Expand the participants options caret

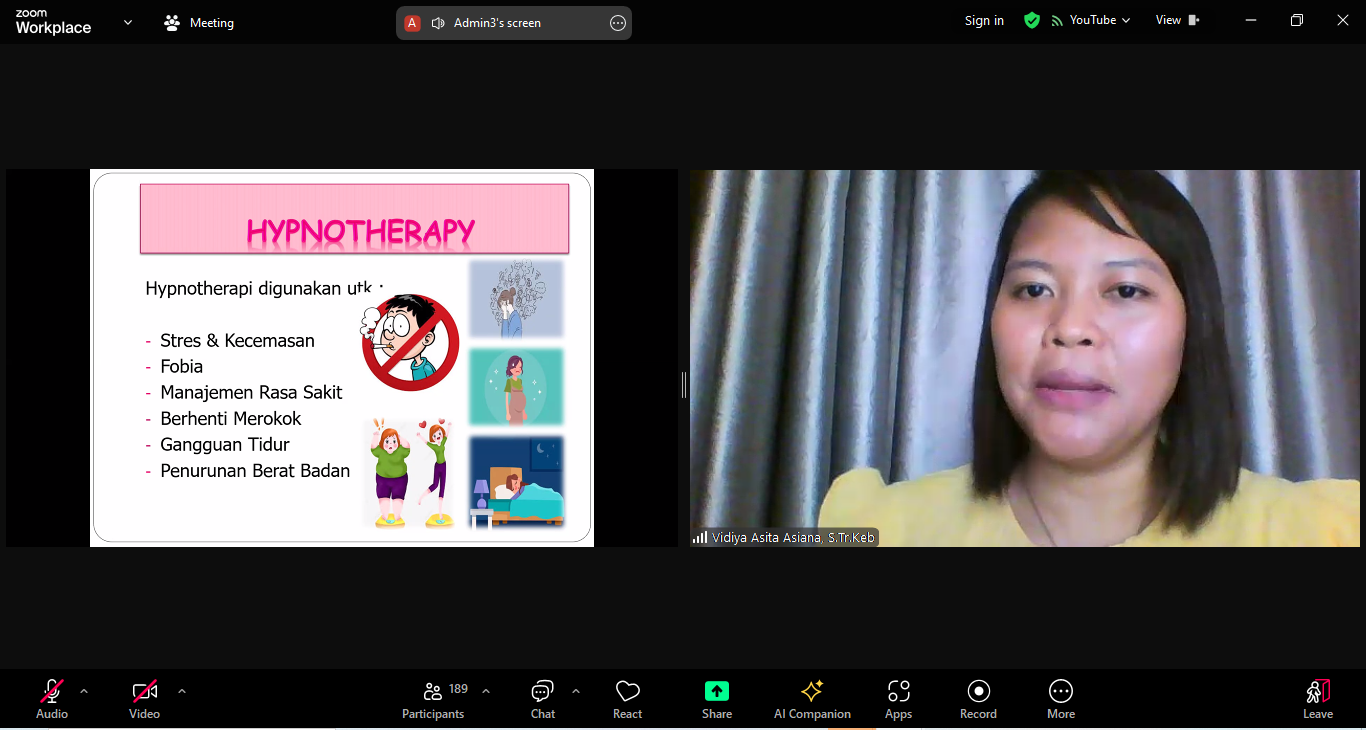[486, 691]
